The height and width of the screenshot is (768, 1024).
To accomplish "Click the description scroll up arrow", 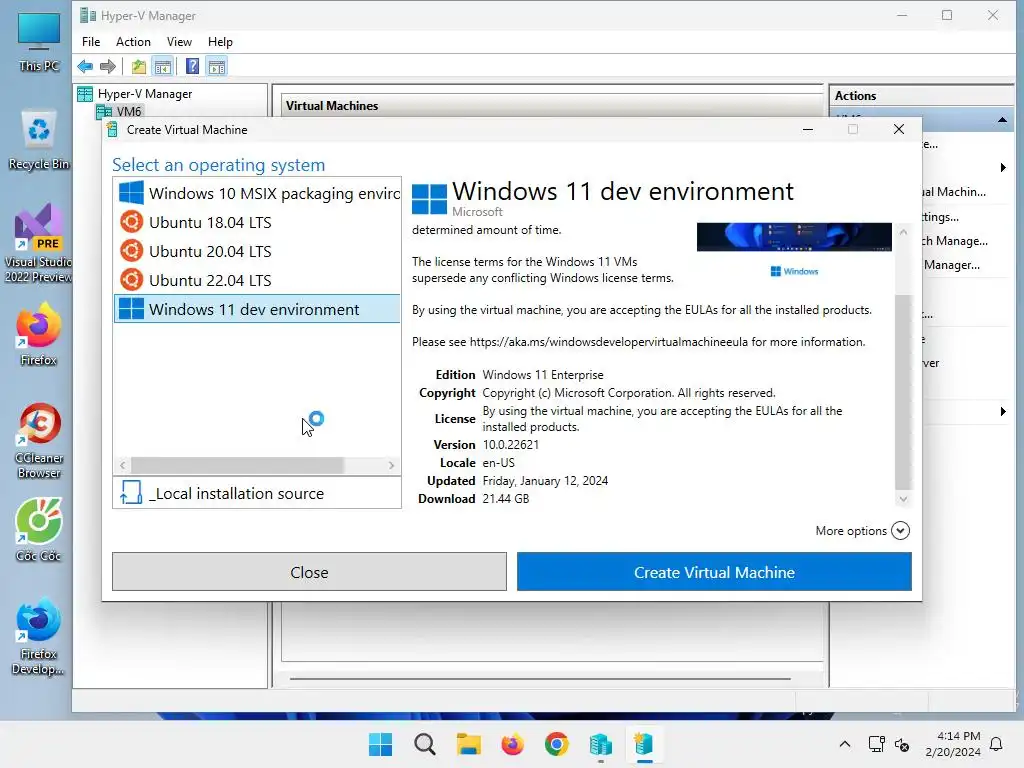I will [903, 232].
